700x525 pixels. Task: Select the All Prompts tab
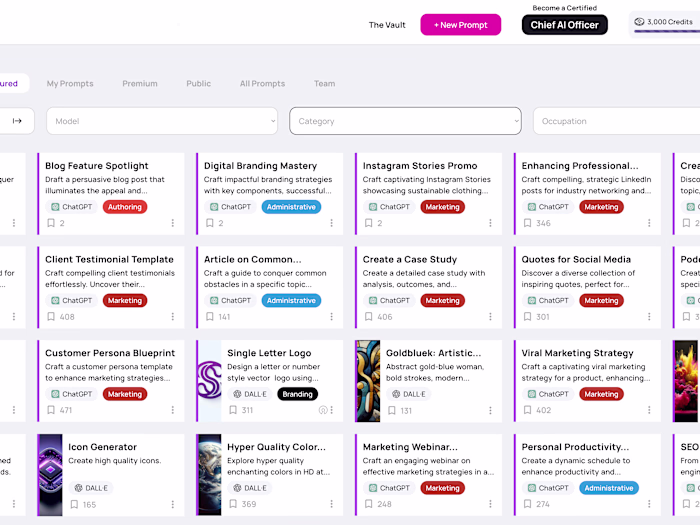pyautogui.click(x=262, y=84)
